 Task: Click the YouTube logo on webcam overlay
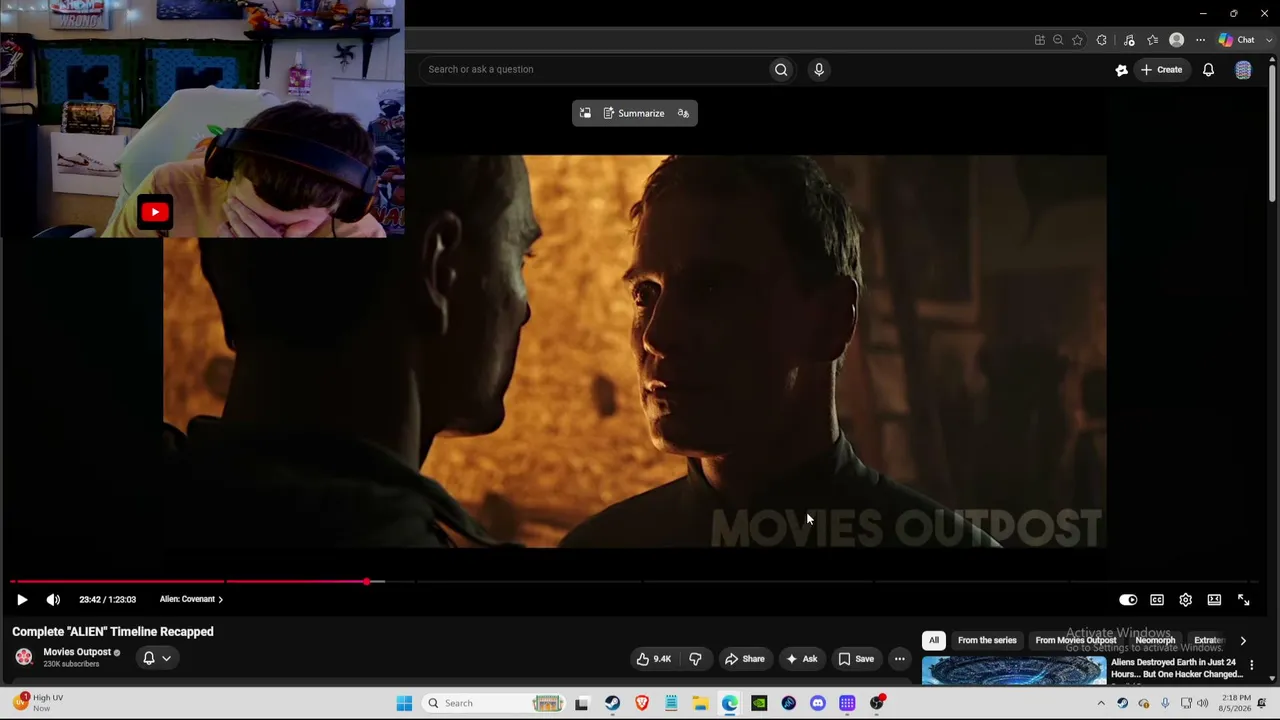[x=155, y=211]
